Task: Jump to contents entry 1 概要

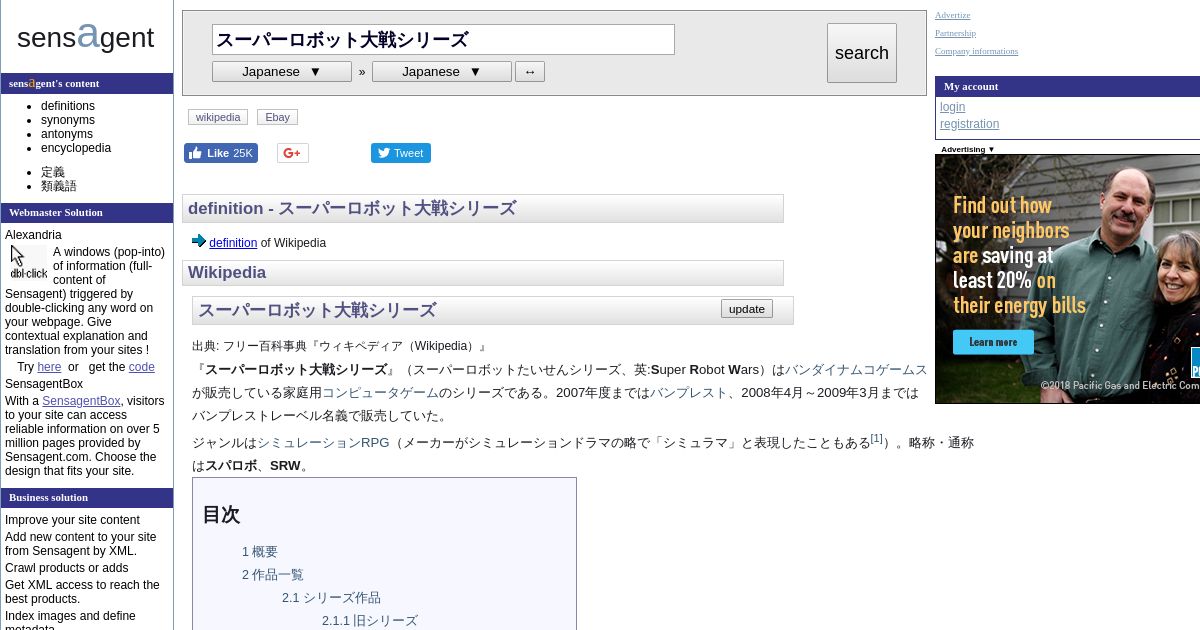Action: coord(260,552)
